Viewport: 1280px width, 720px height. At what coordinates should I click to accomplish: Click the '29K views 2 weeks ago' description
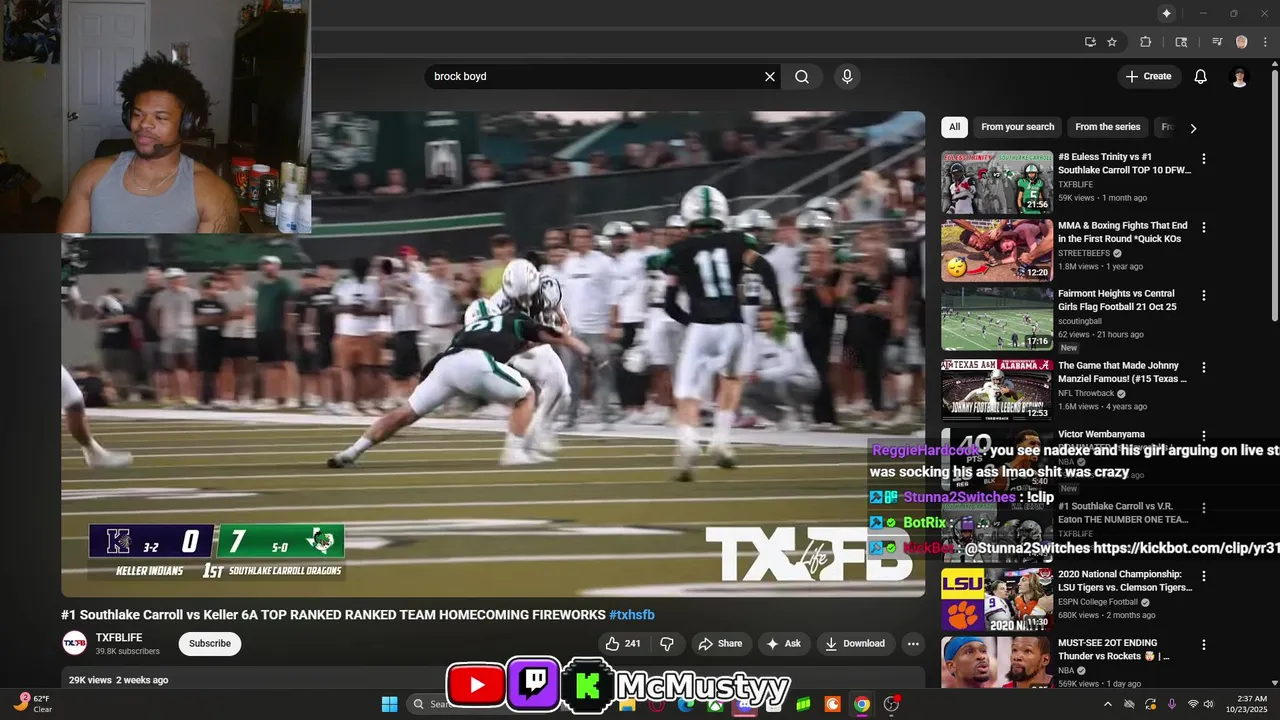point(118,680)
